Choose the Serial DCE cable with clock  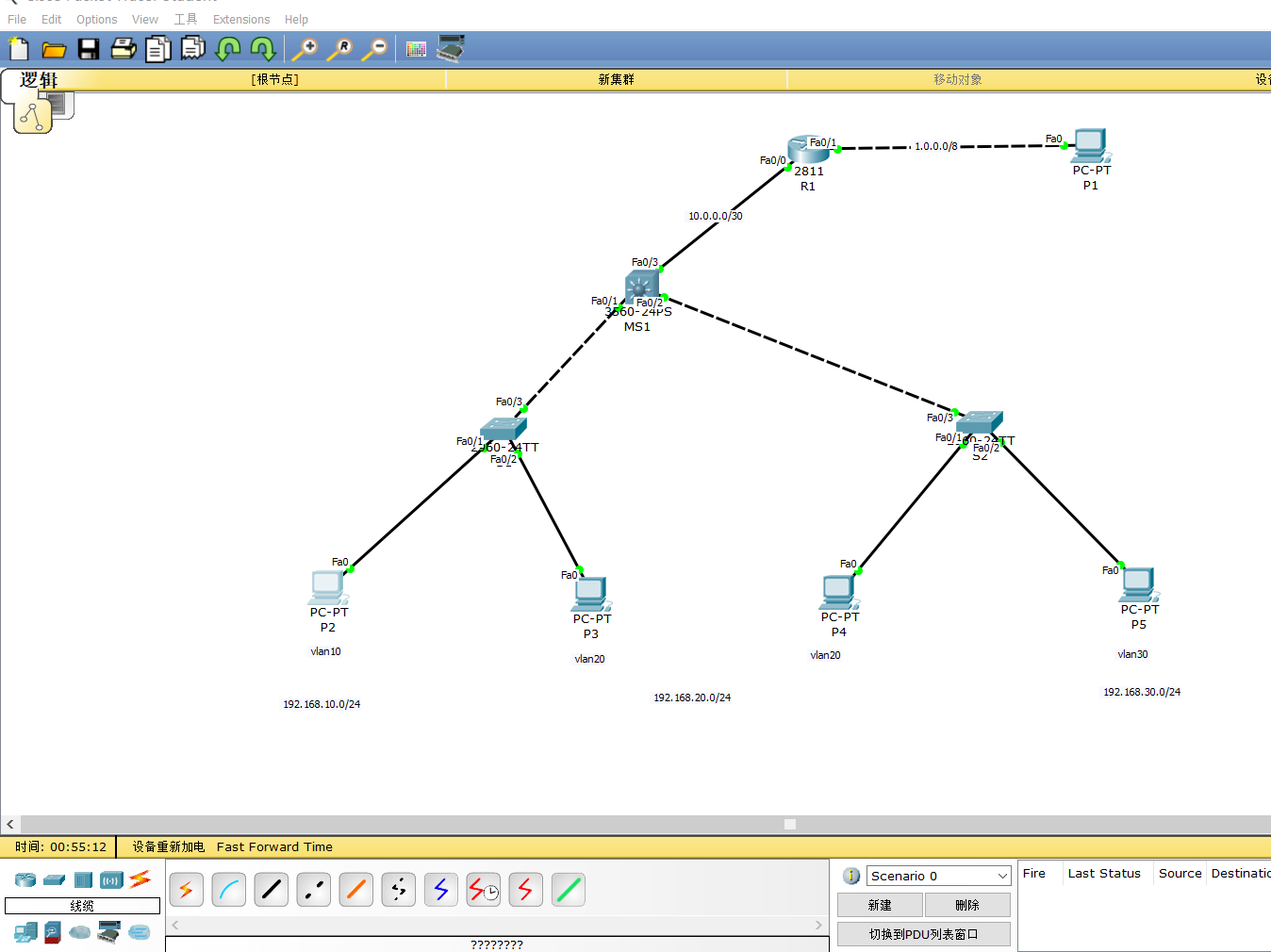coord(484,890)
